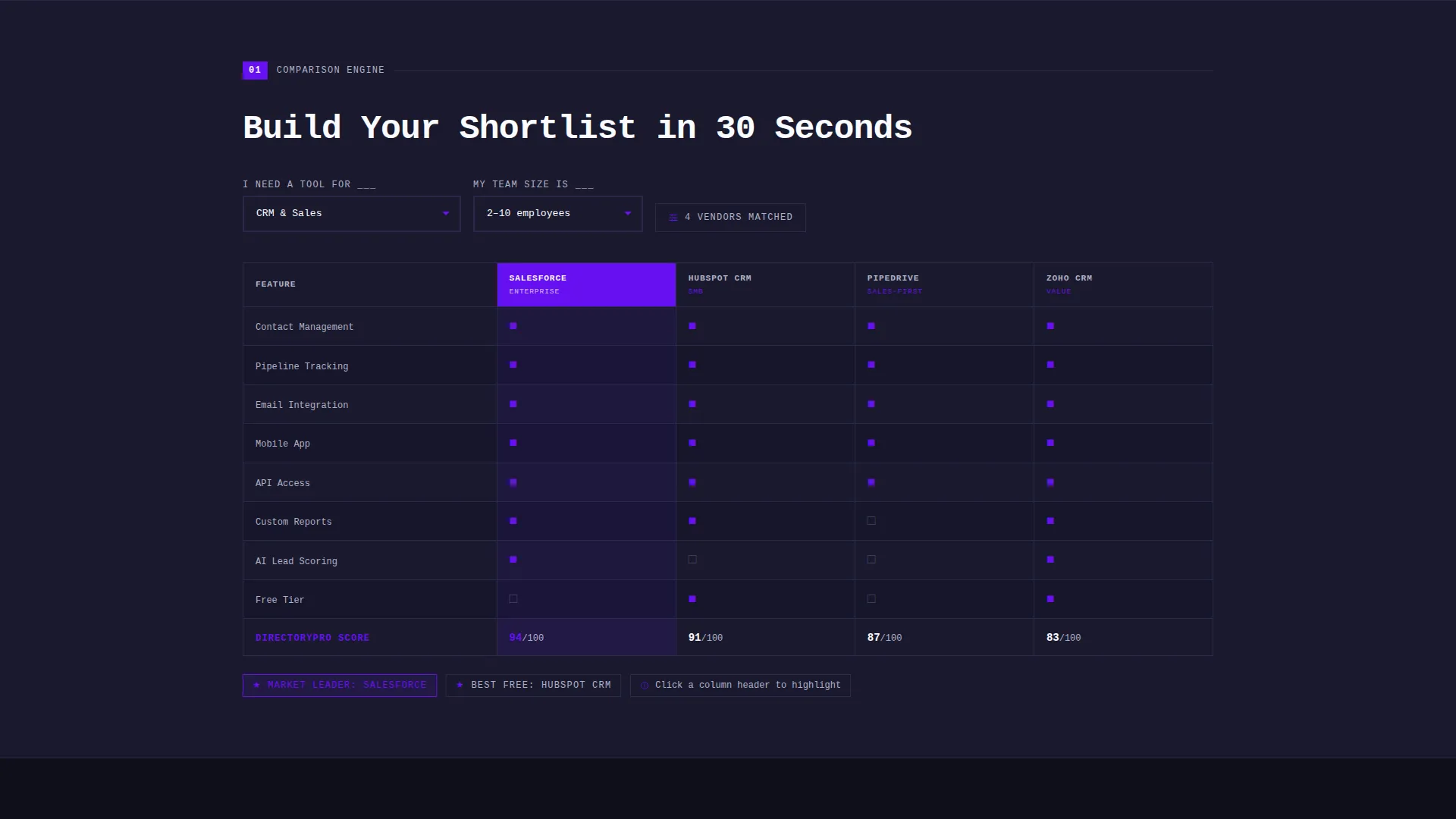Click Pipedrive Pipeline Tracking indicator square

871,365
